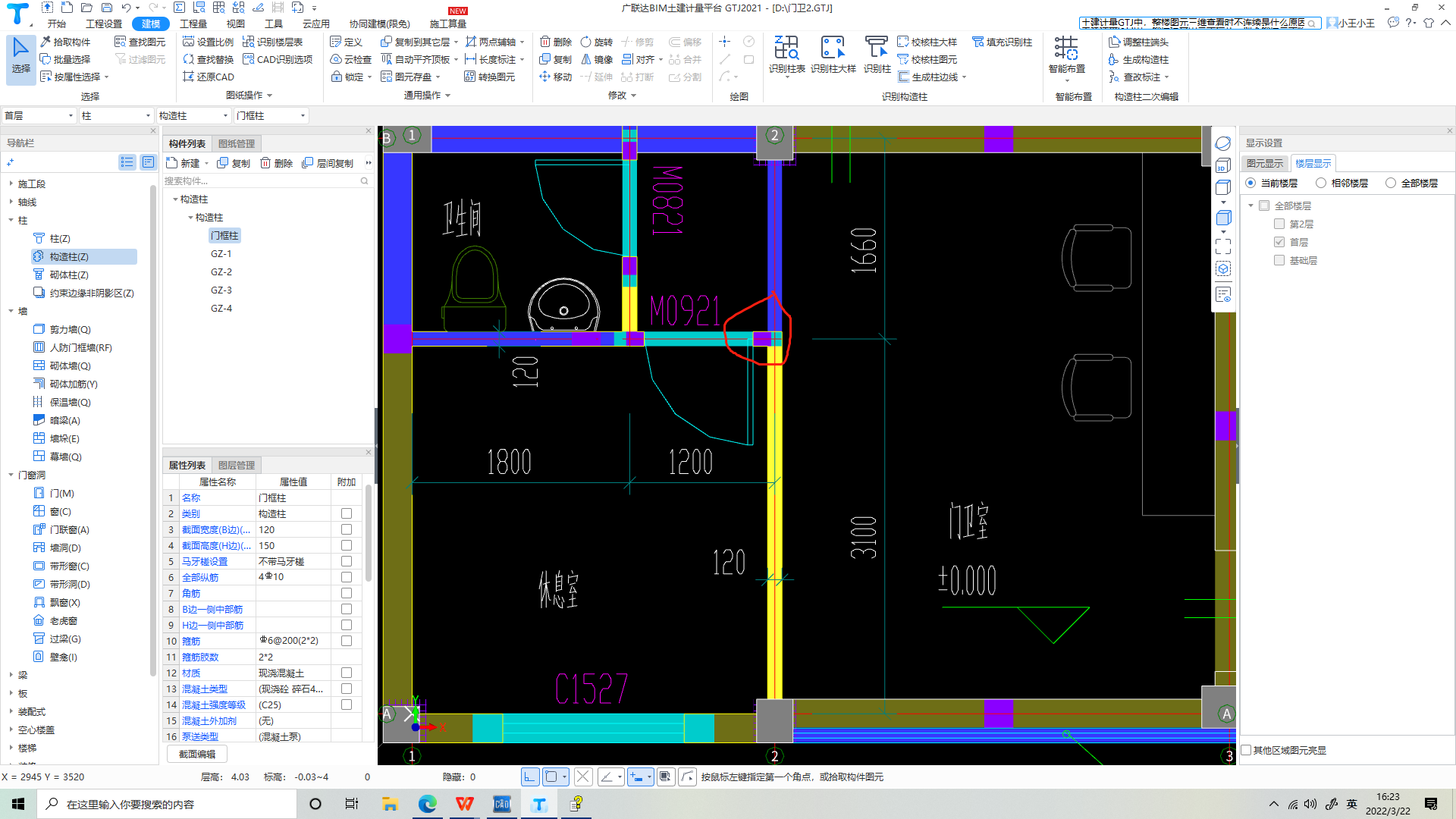Click 云检查 tool
The image size is (1456, 819).
(x=351, y=59)
